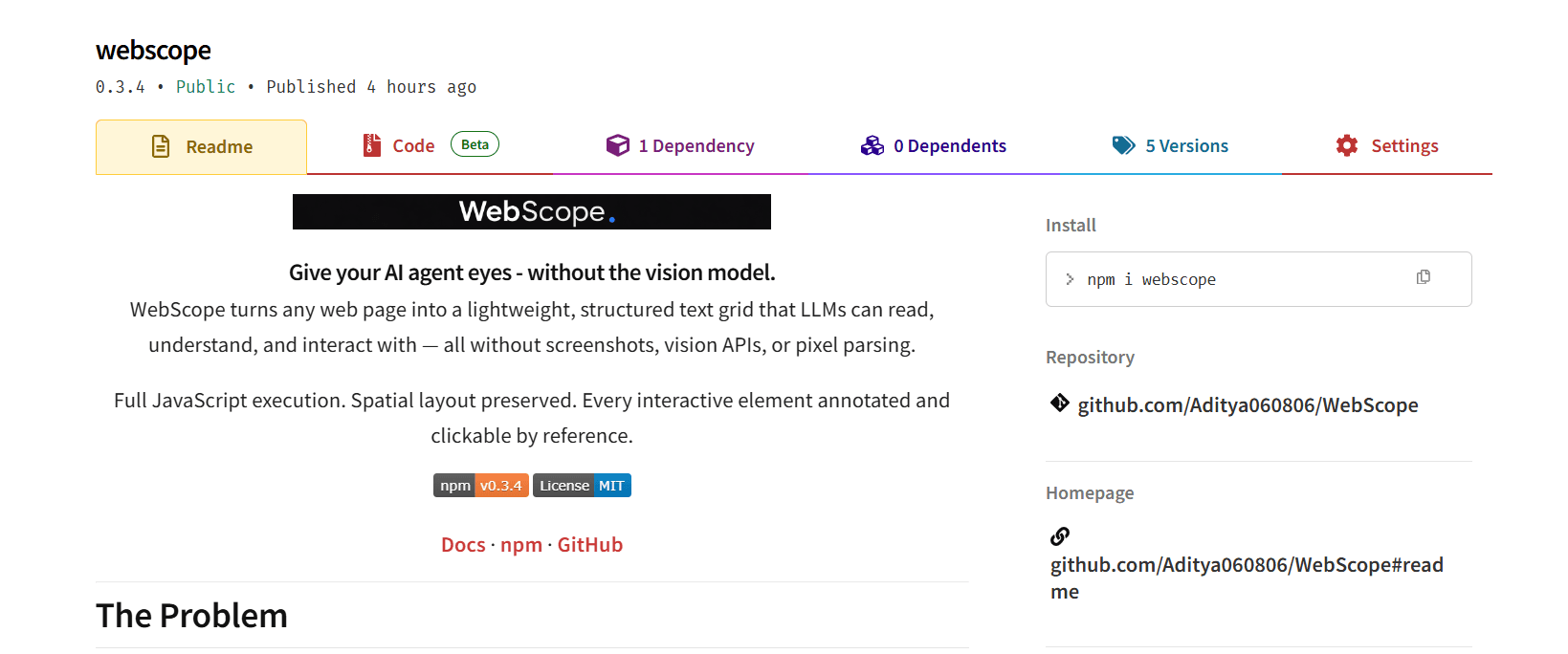
Task: Click the Public label under the package name
Action: click(x=206, y=86)
